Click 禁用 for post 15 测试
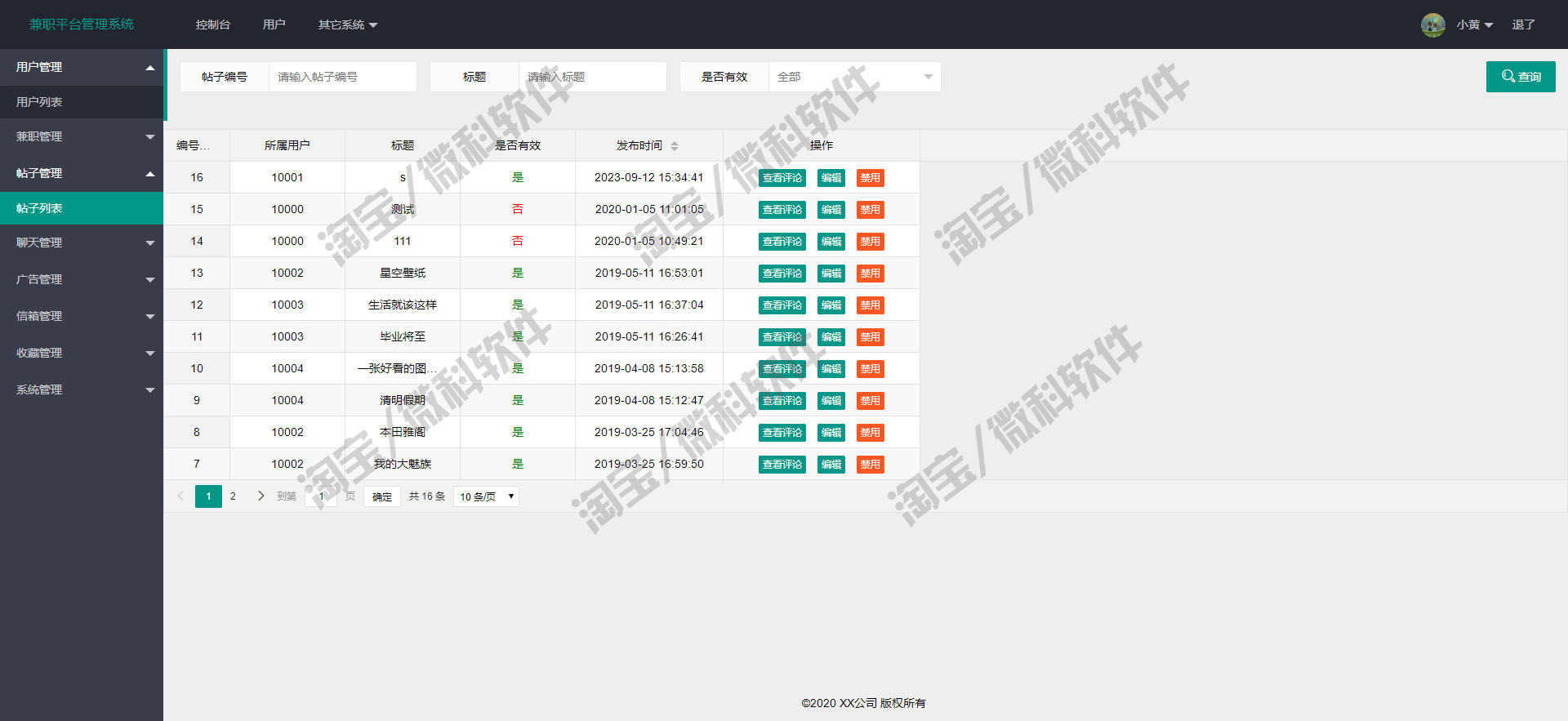The width and height of the screenshot is (1568, 721). (871, 210)
